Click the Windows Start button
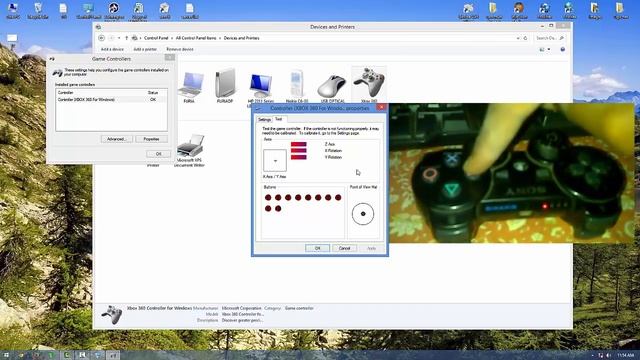Image resolution: width=640 pixels, height=360 pixels. [6, 355]
